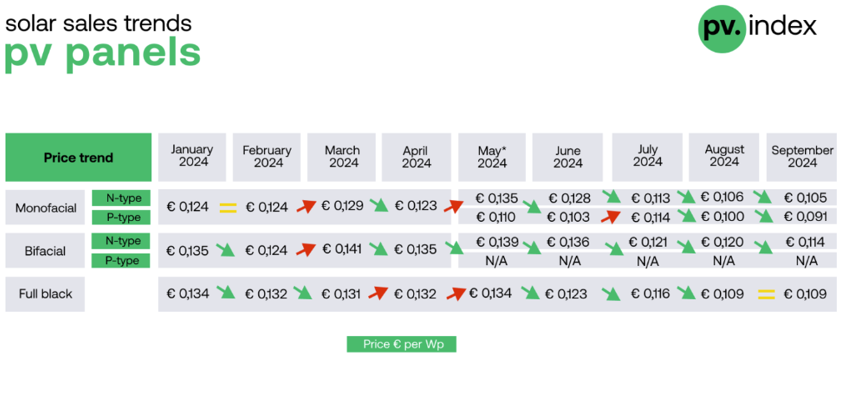Select the September 2024 column header
842x419 pixels.
(801, 157)
